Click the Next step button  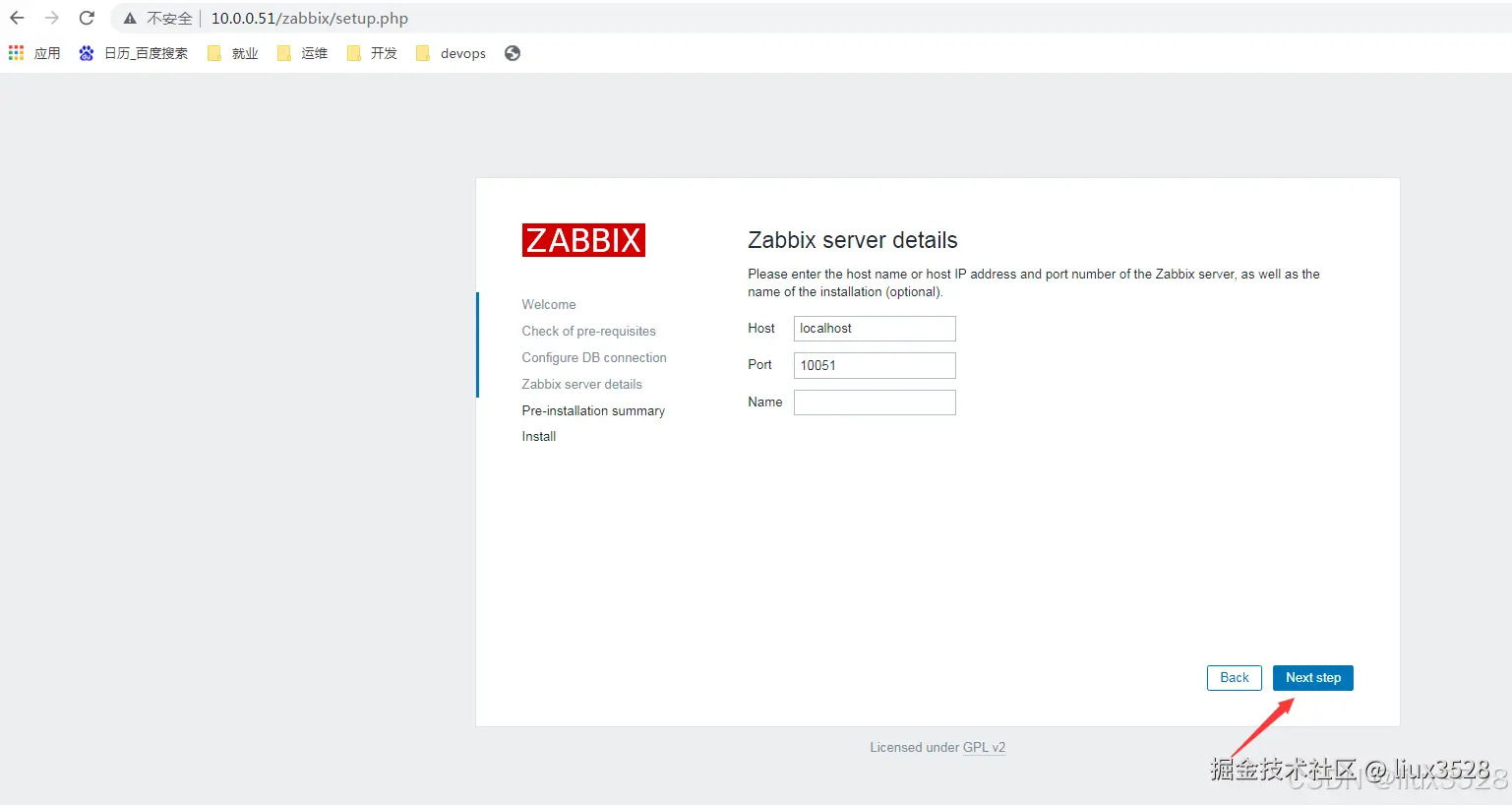1312,678
